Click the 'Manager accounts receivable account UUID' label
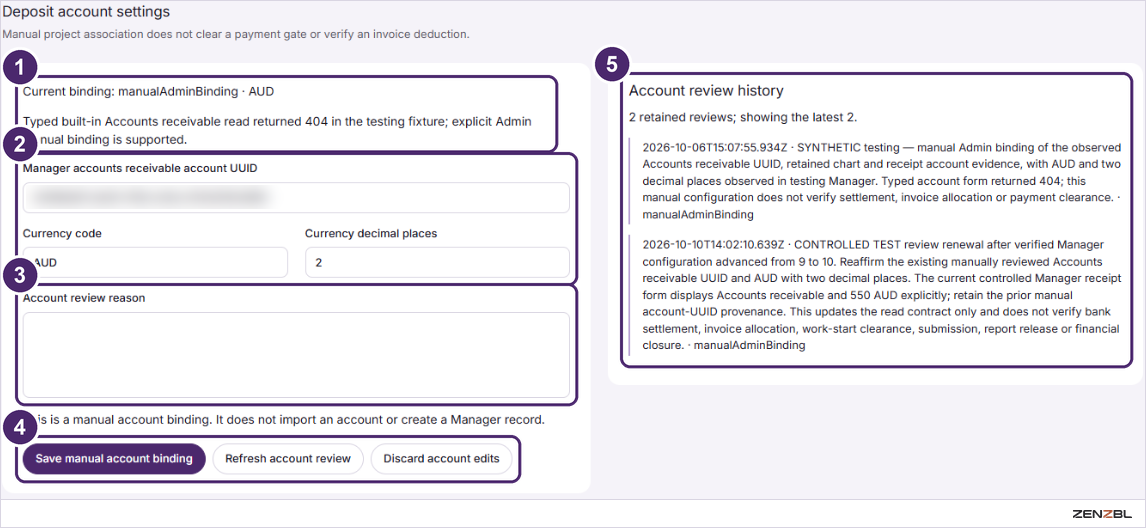The width and height of the screenshot is (1146, 528). (140, 167)
